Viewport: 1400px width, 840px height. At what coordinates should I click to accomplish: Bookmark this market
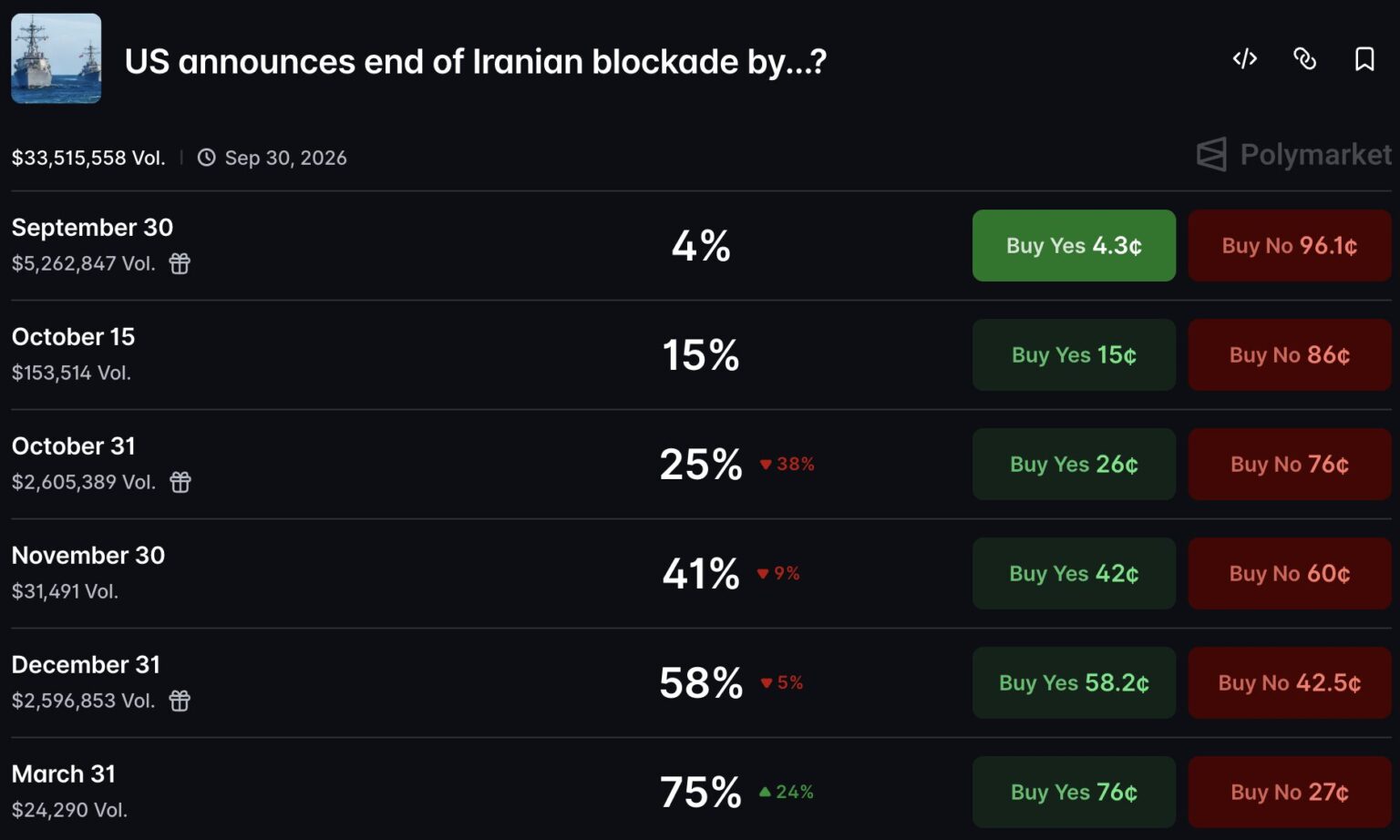pos(1364,59)
